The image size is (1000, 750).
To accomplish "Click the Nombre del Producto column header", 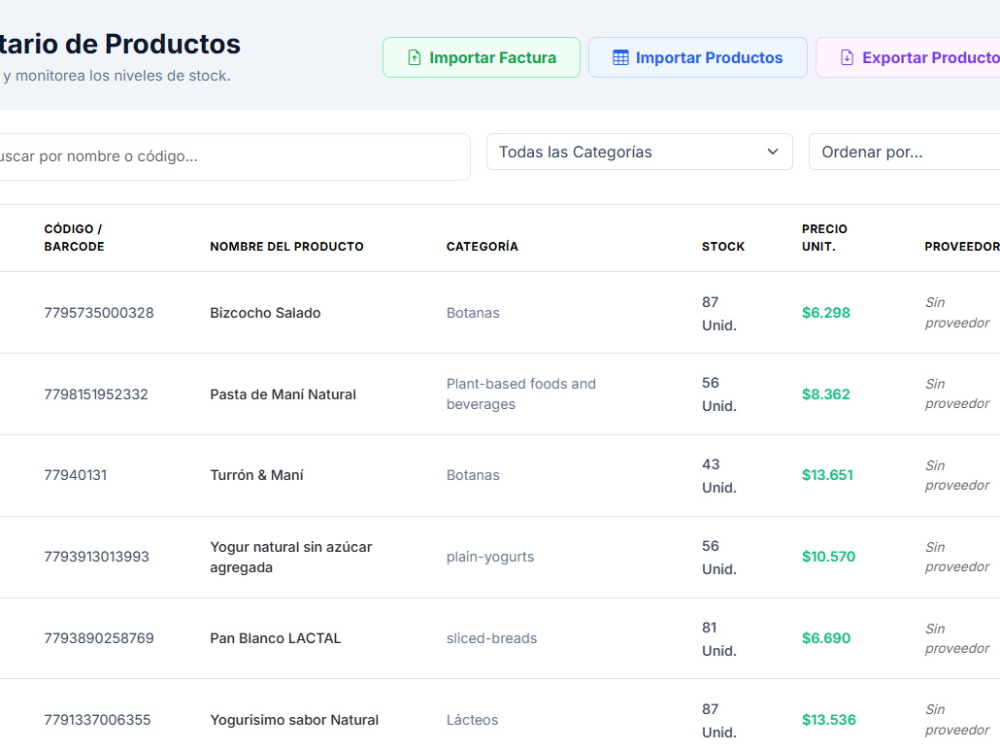I will point(286,247).
